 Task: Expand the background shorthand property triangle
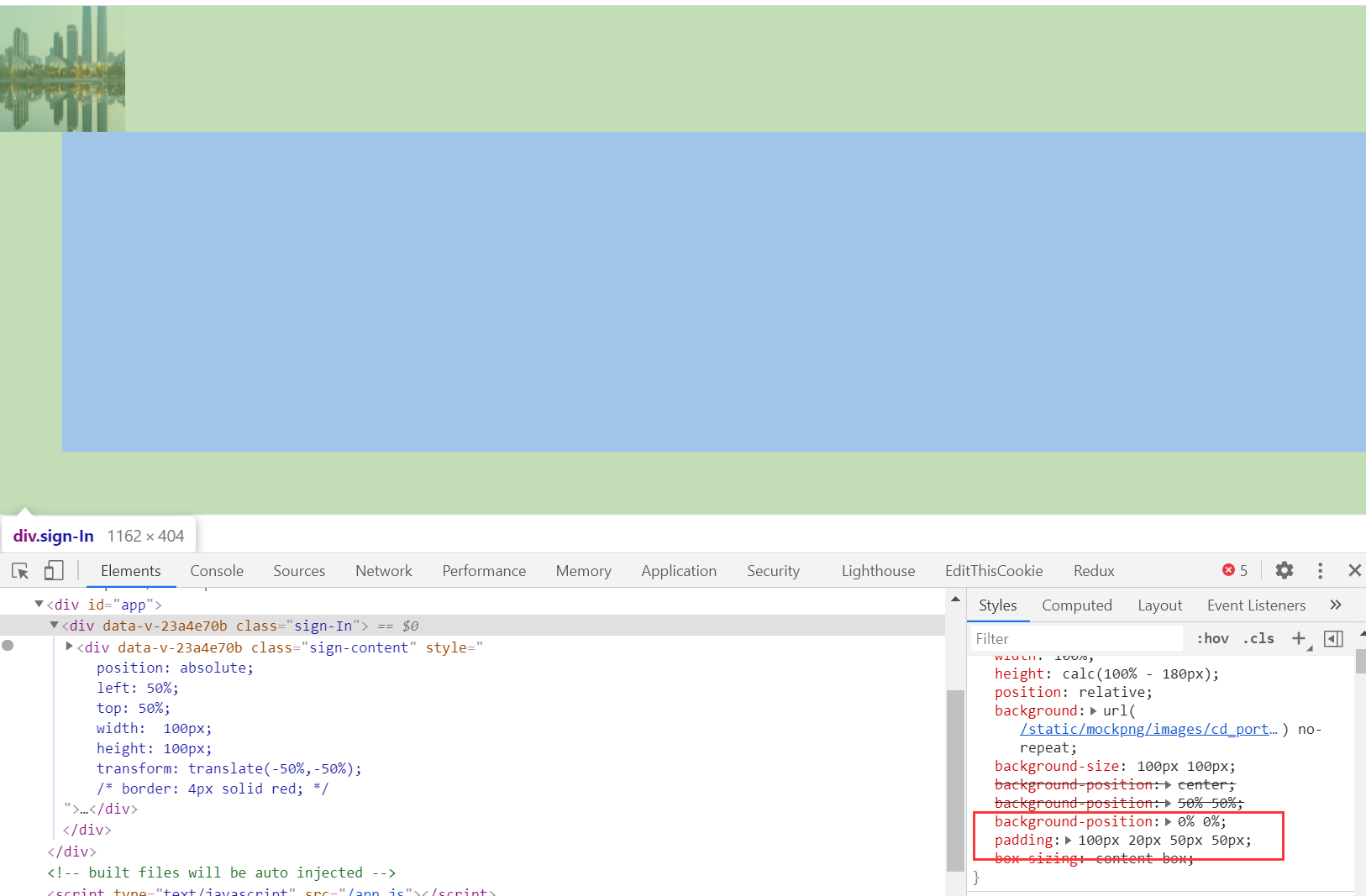1093,711
